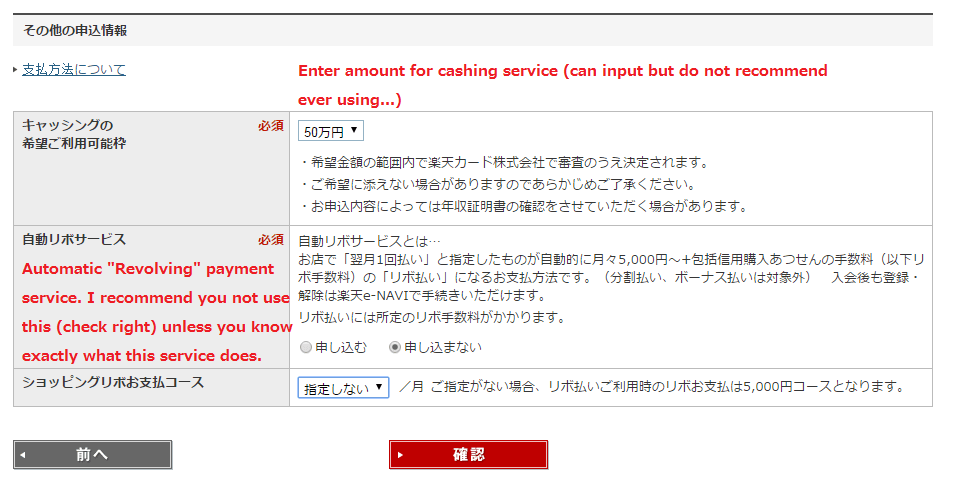The image size is (958, 489).
Task: Open the 支払方法について link
Action: [74, 70]
